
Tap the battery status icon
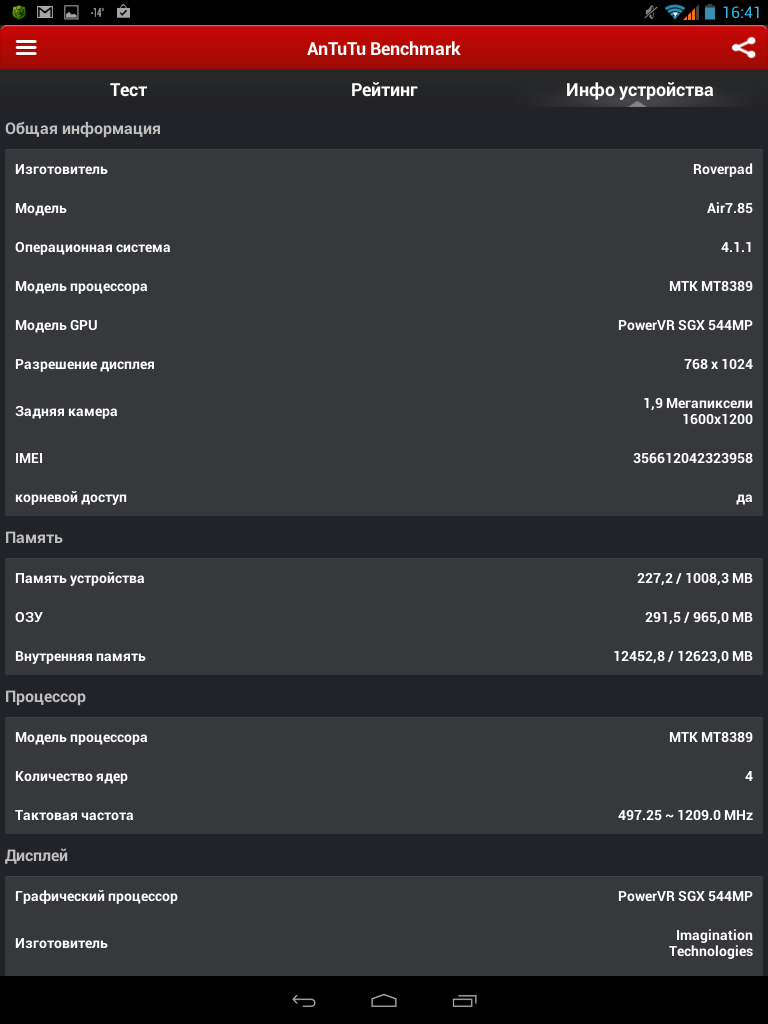[710, 13]
